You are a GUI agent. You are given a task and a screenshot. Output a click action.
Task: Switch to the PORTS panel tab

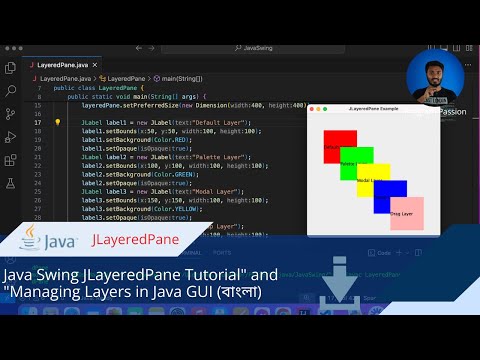pos(222,253)
